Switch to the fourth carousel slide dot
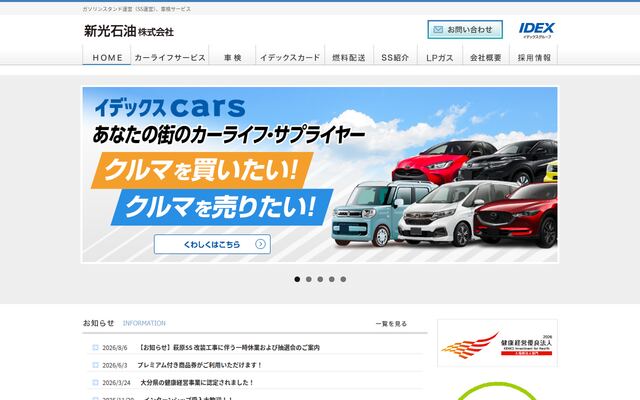 click(331, 279)
